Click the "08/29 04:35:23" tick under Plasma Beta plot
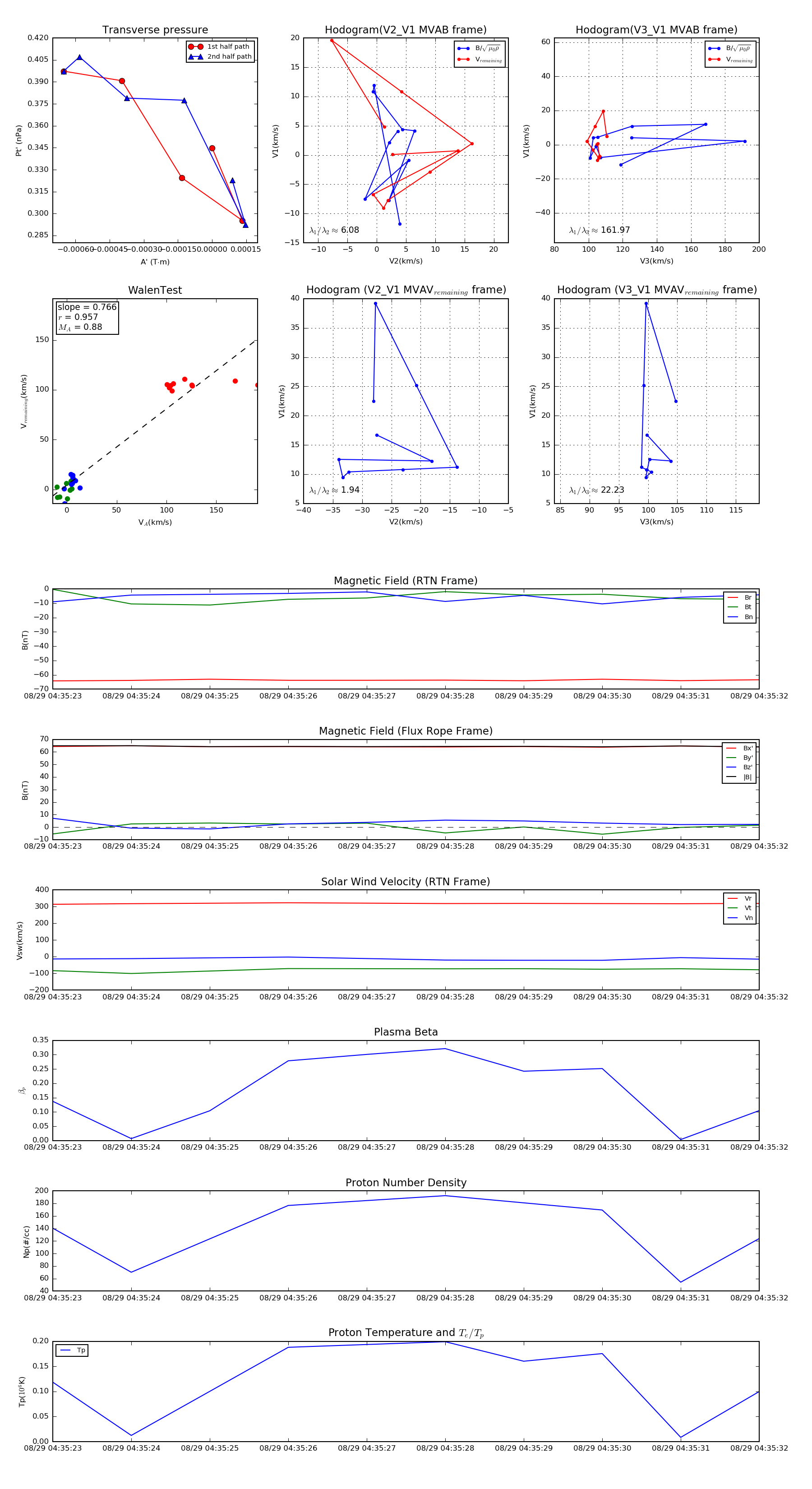This screenshot has width=812, height=1489. [53, 1147]
